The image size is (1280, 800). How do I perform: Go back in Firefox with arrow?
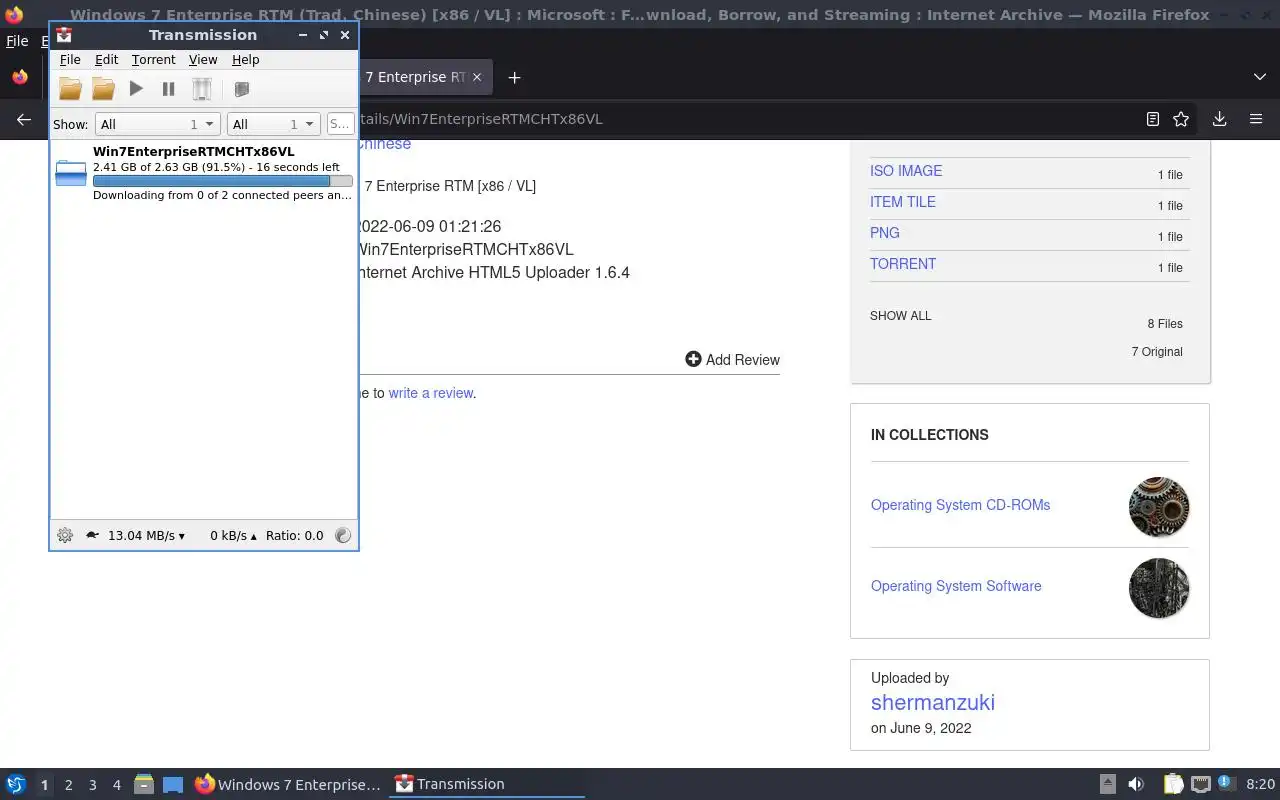point(24,119)
